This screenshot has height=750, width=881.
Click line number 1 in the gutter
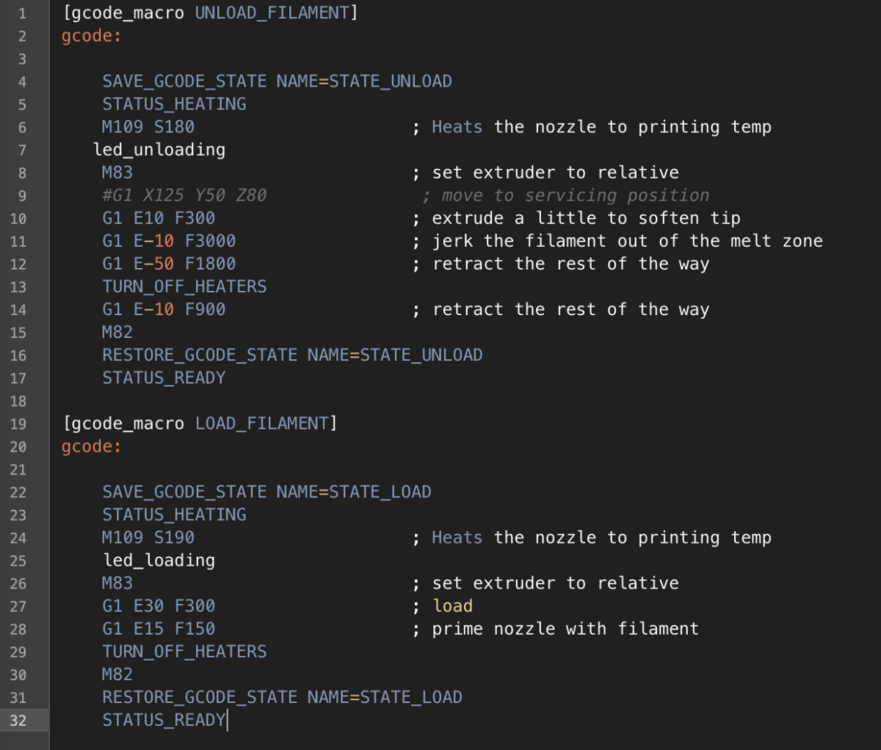pyautogui.click(x=23, y=13)
